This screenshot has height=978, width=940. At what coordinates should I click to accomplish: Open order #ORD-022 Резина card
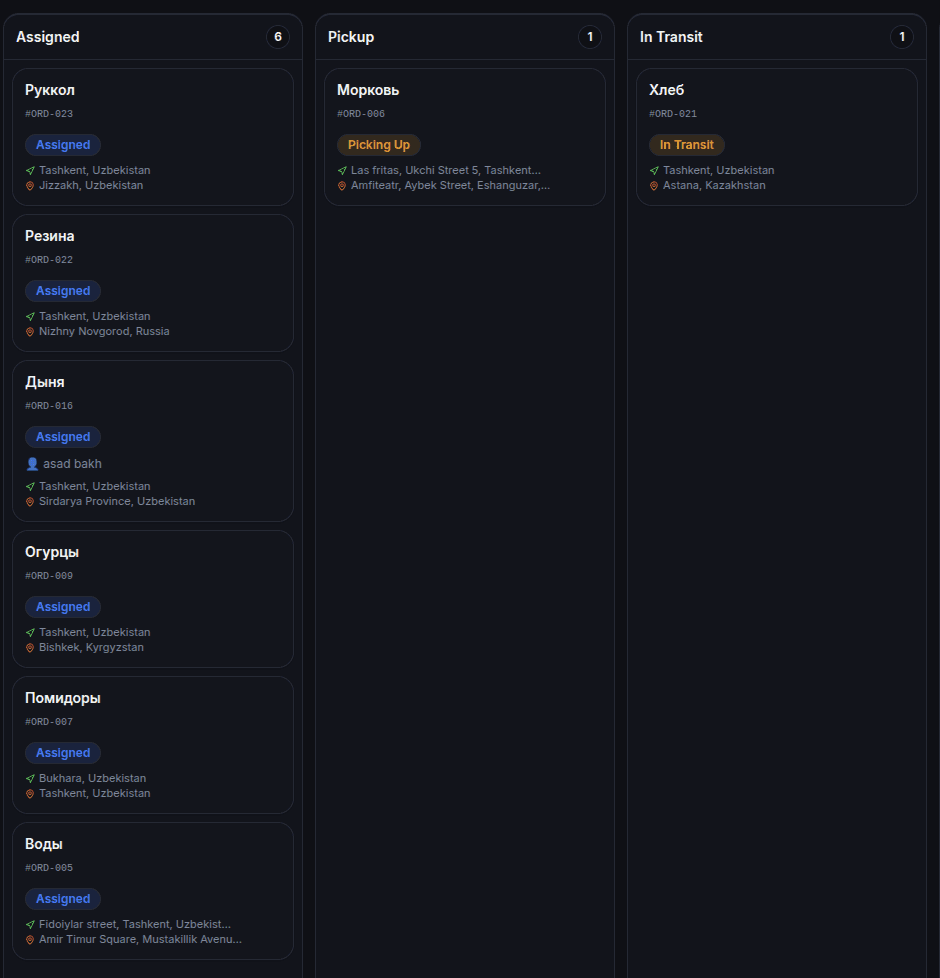tap(153, 283)
